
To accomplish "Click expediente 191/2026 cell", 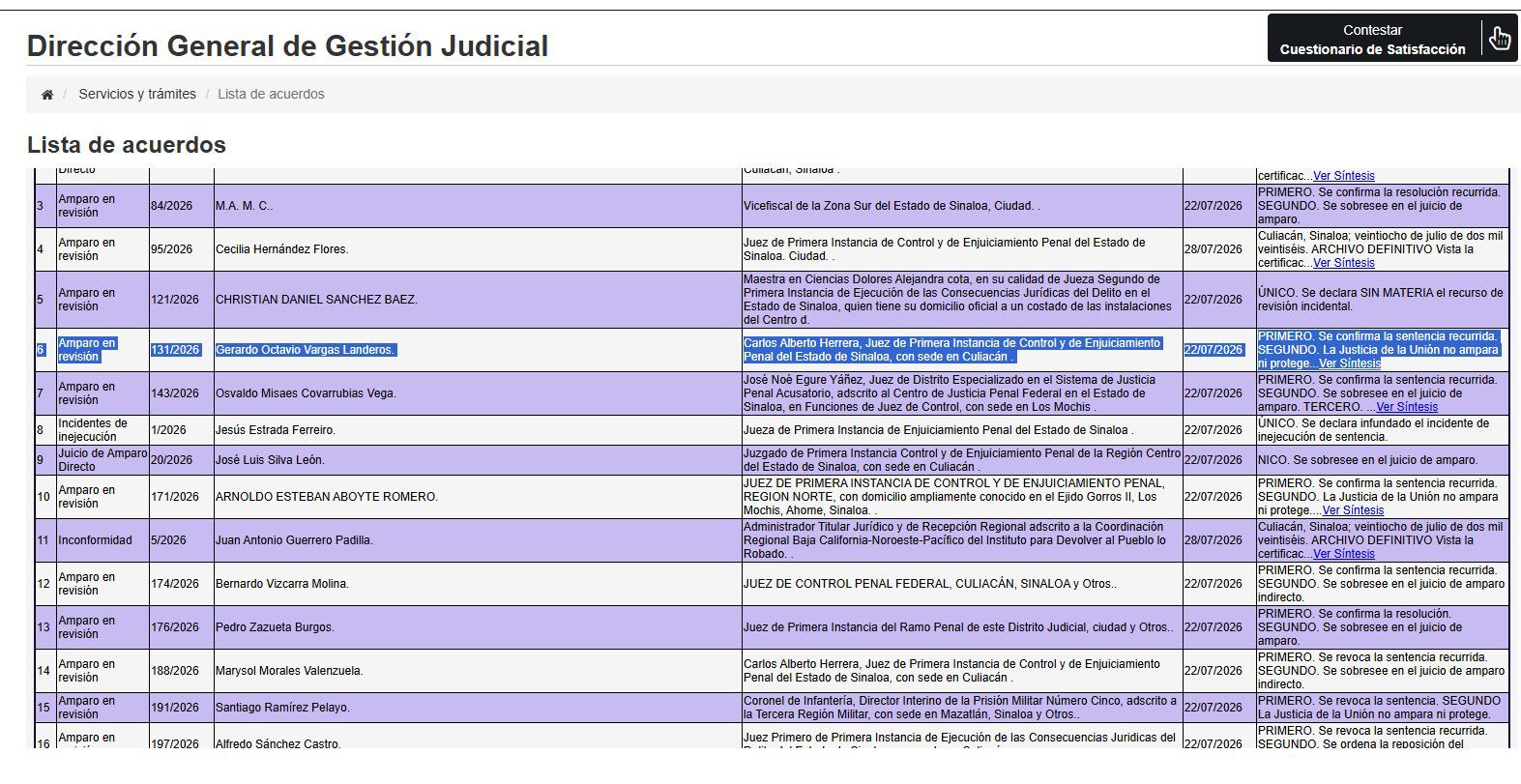I will coord(181,708).
